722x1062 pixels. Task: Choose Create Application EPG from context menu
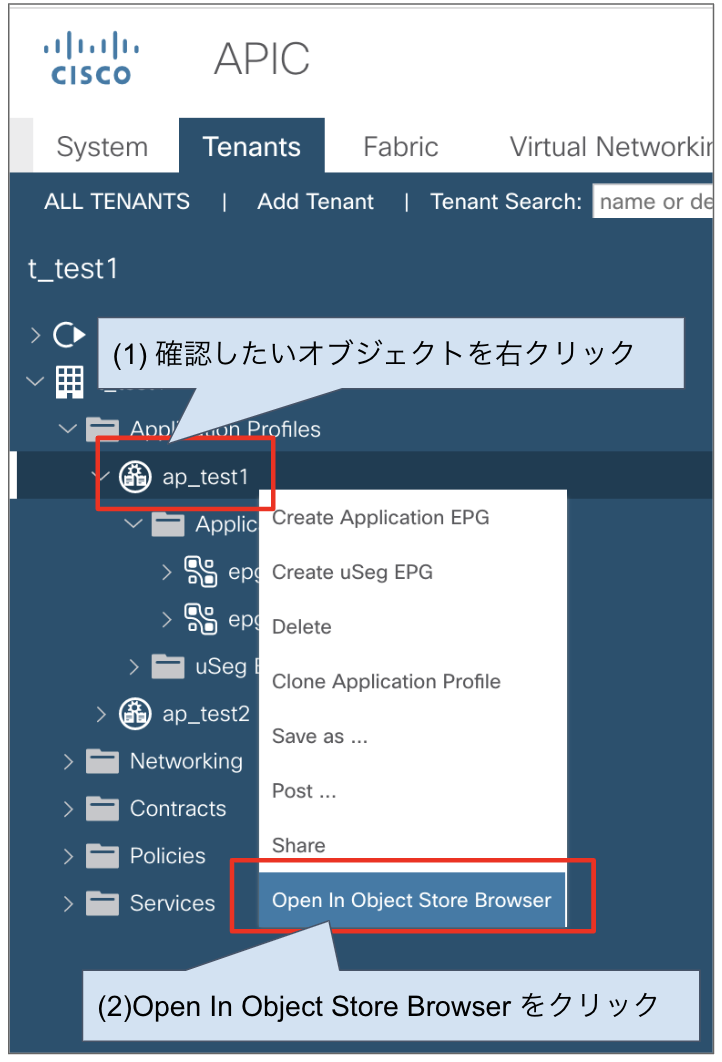(412, 517)
